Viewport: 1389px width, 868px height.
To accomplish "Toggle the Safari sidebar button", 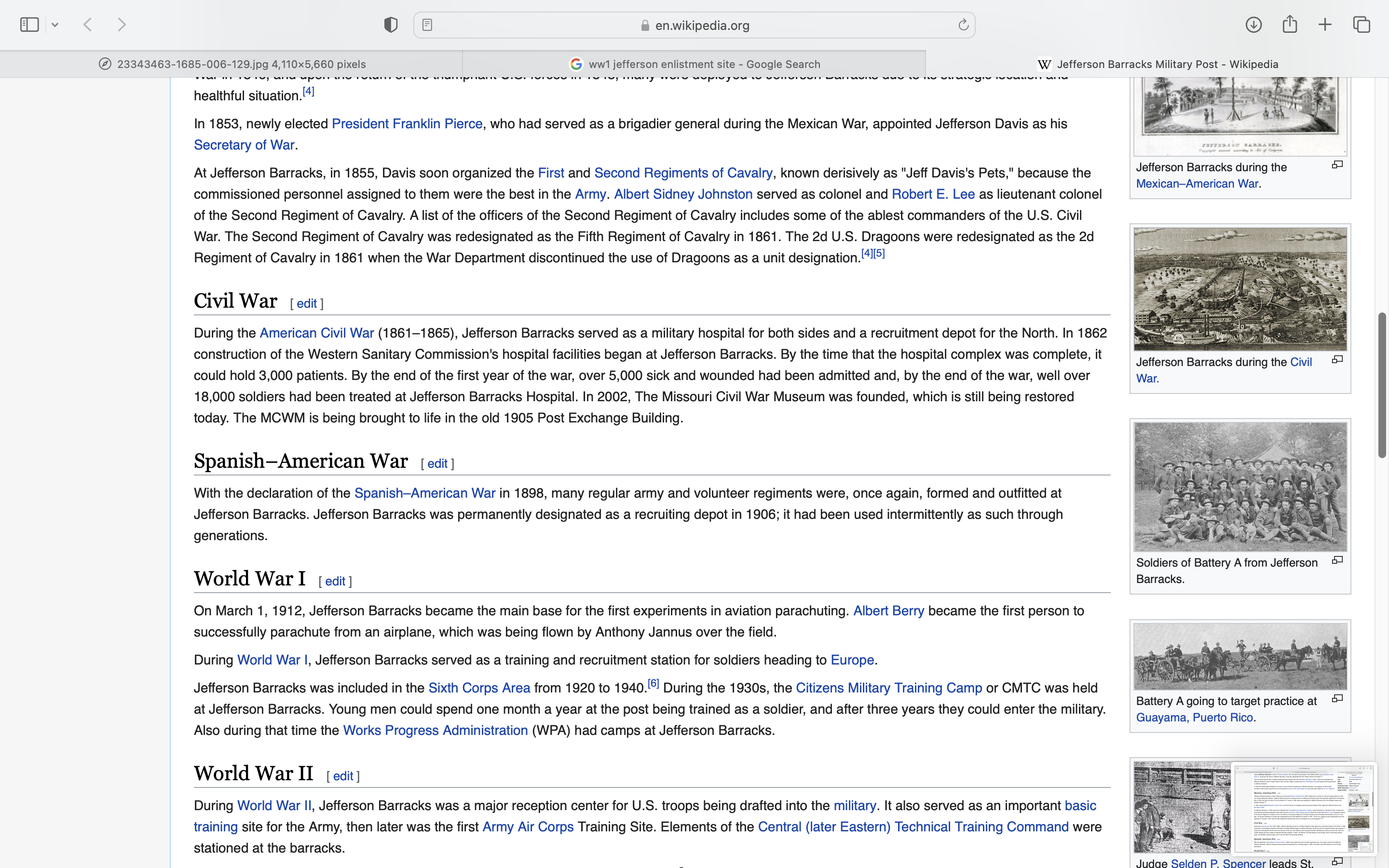I will [x=29, y=25].
